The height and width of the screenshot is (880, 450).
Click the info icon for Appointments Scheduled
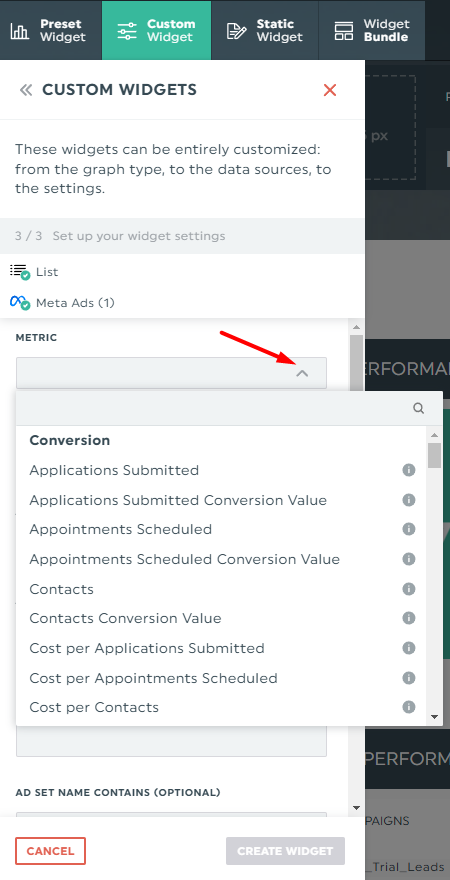[409, 529]
